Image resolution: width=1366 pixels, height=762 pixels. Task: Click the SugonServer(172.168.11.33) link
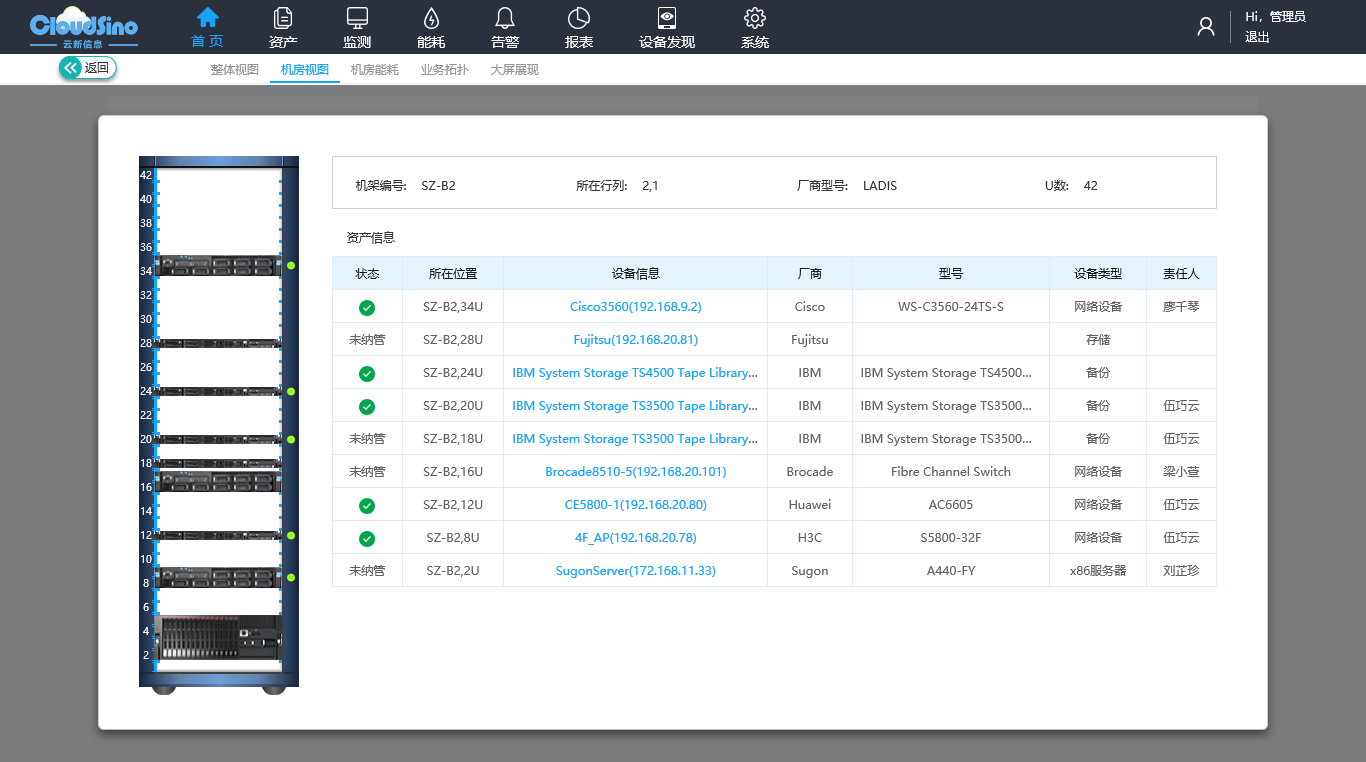tap(635, 571)
